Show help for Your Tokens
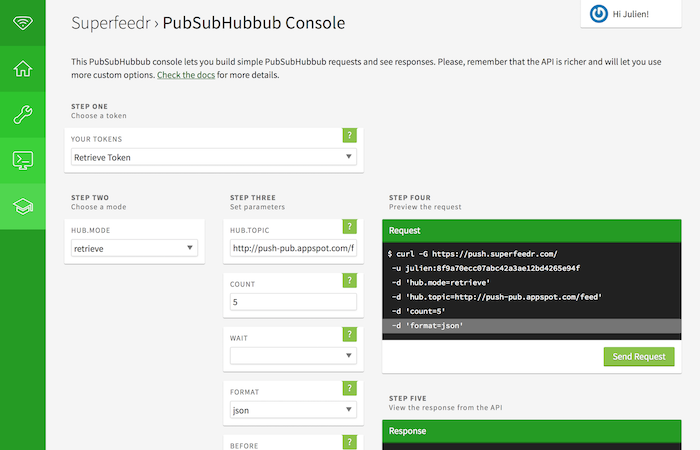The image size is (700, 450). (350, 135)
